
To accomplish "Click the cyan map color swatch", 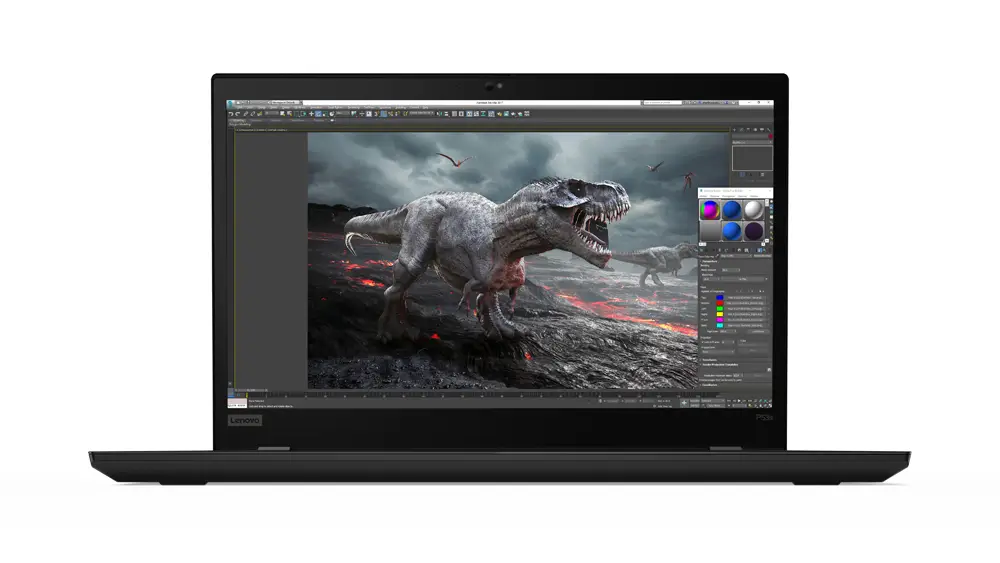I will [x=720, y=325].
